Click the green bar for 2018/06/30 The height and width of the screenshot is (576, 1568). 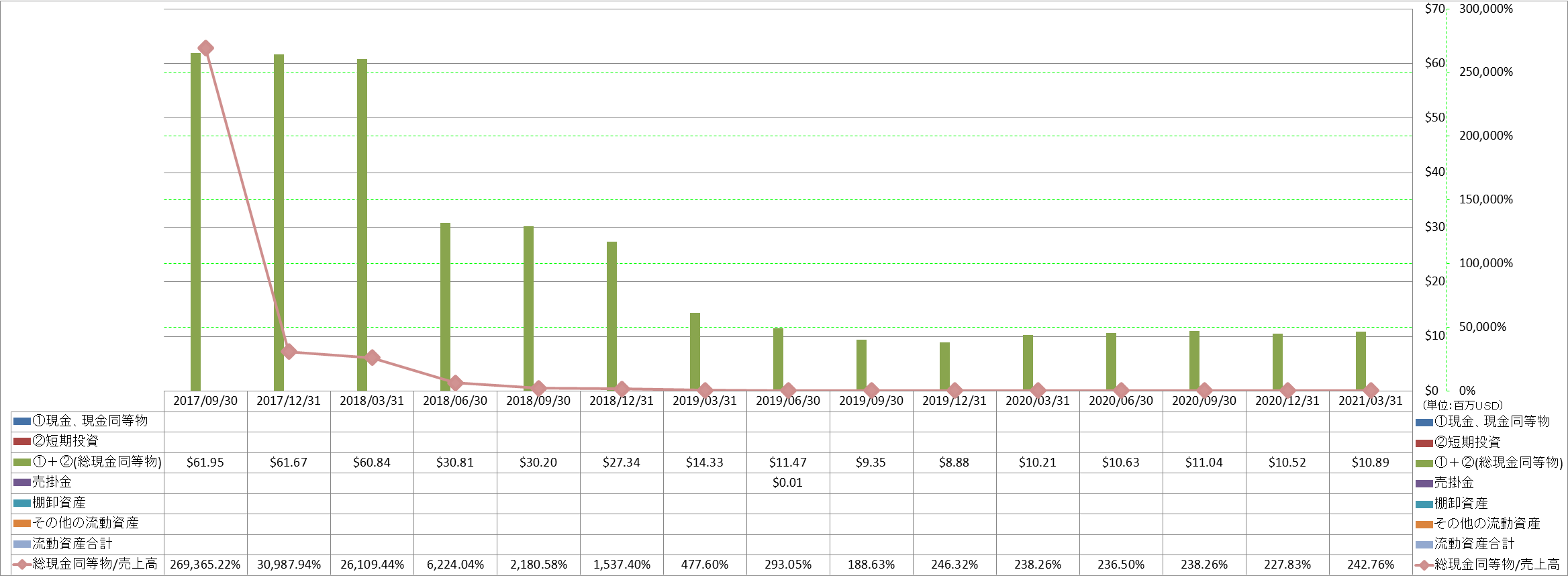[x=445, y=307]
